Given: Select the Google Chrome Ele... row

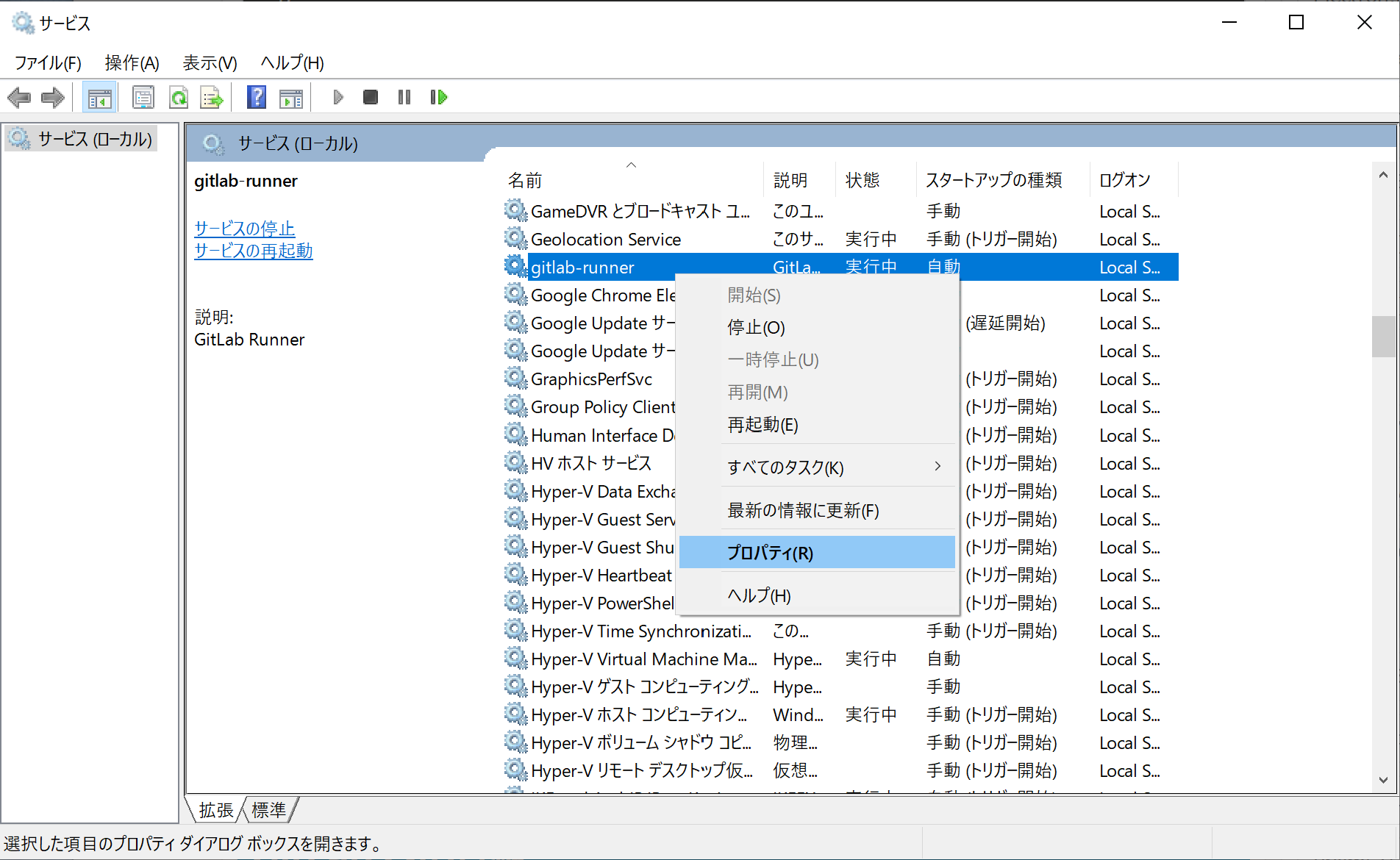Looking at the screenshot, I should [x=591, y=295].
